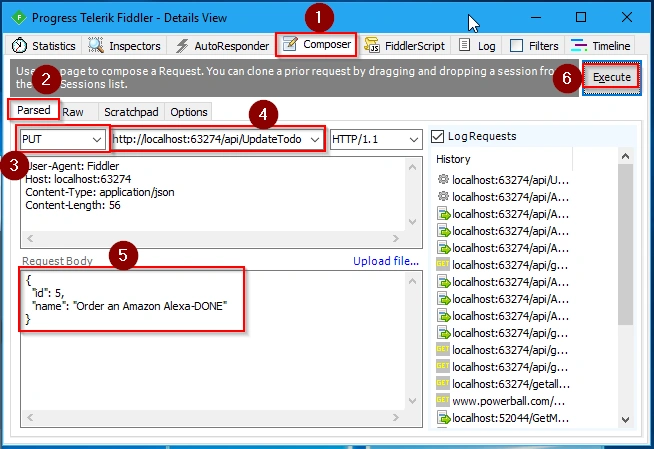The image size is (654, 449).
Task: Open the Scratchpad tab
Action: point(131,112)
